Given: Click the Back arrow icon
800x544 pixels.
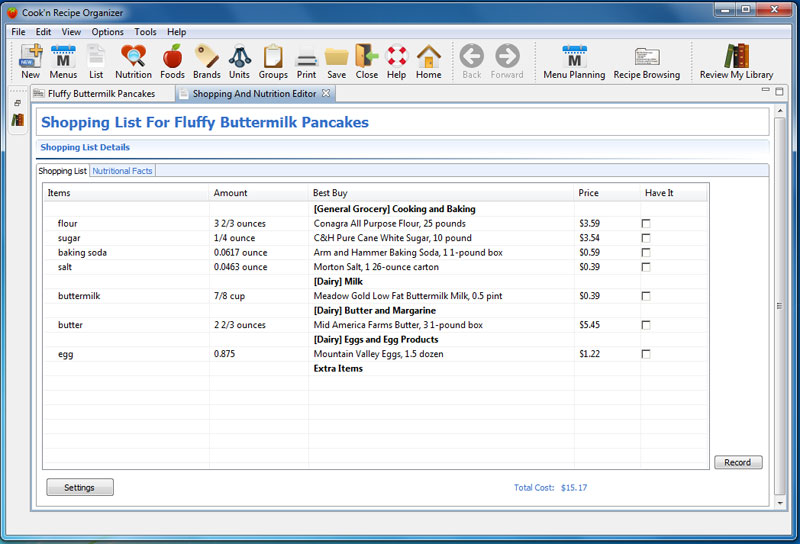Looking at the screenshot, I should tap(472, 61).
